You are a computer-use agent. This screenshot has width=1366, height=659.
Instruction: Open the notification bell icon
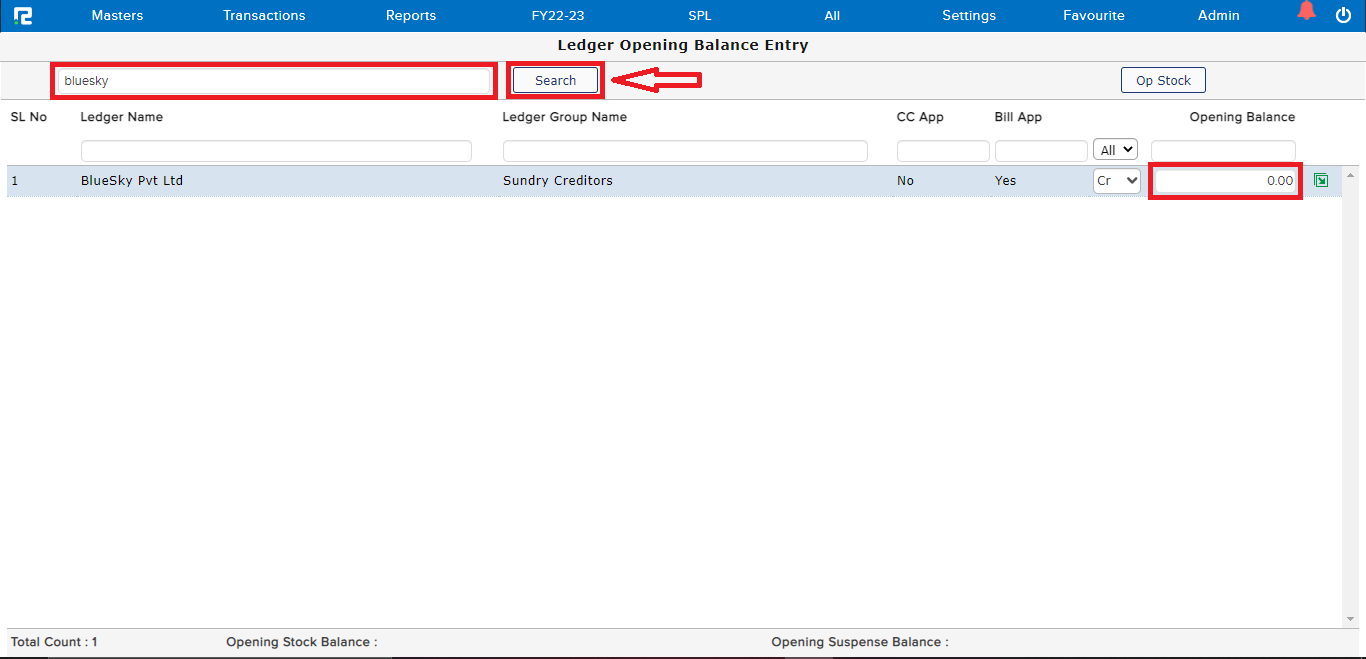tap(1306, 12)
